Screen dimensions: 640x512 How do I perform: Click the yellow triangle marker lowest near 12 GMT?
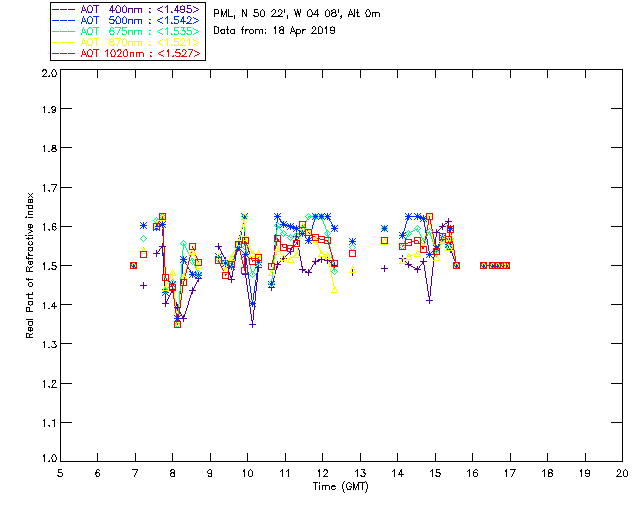pos(335,290)
